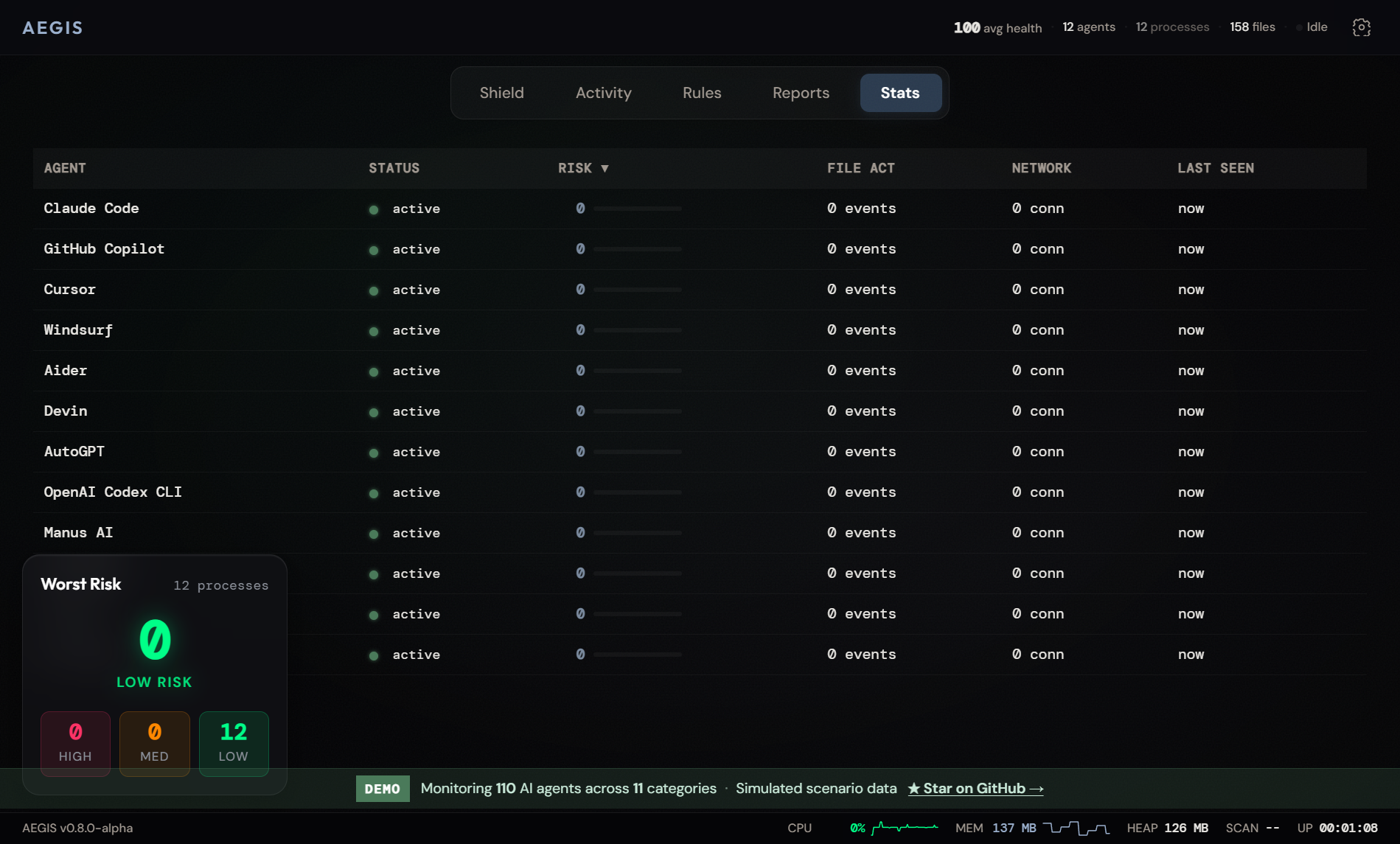Open the Windsurf agent row

point(700,330)
